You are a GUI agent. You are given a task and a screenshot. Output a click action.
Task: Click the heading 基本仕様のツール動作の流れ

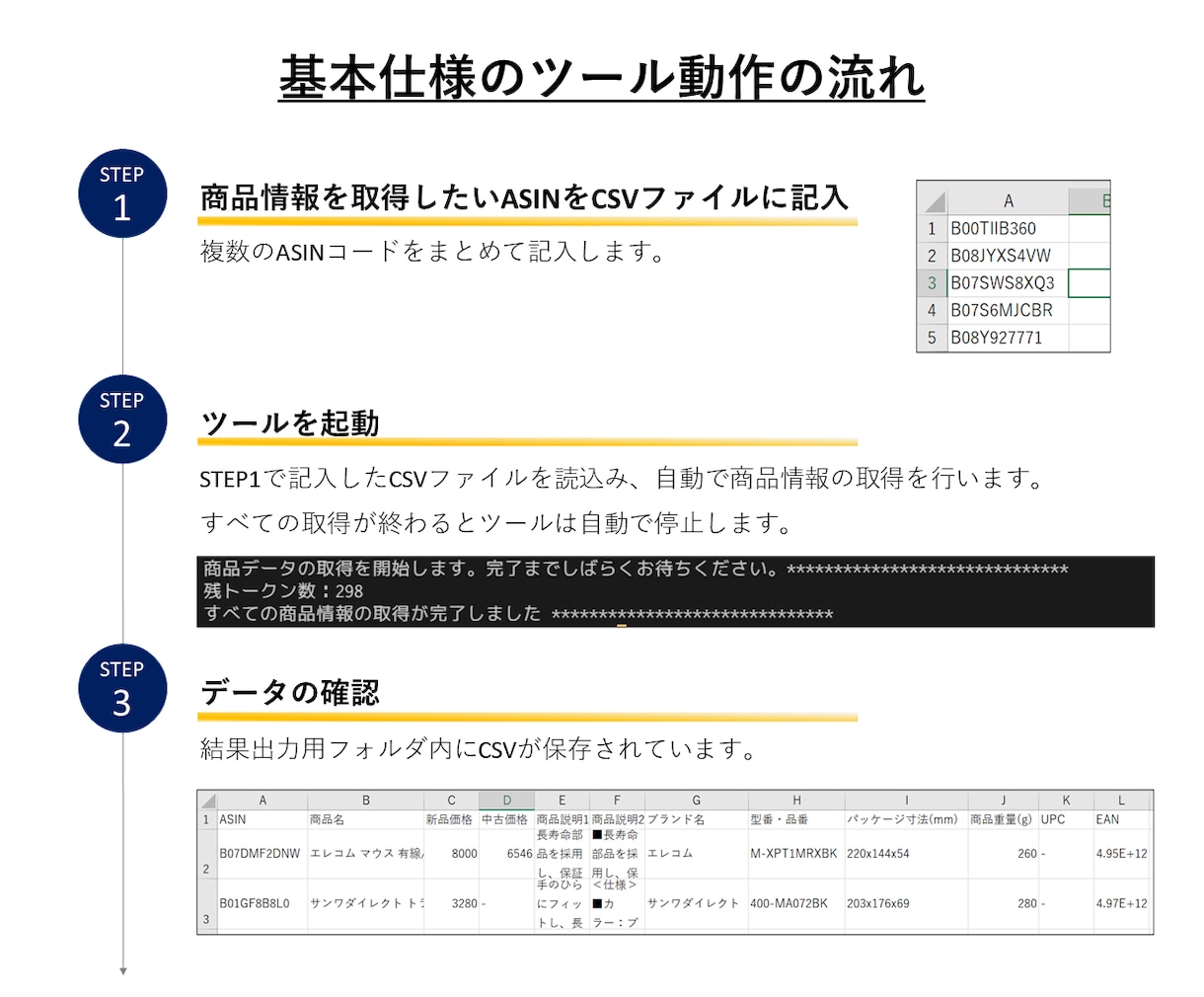point(601,77)
